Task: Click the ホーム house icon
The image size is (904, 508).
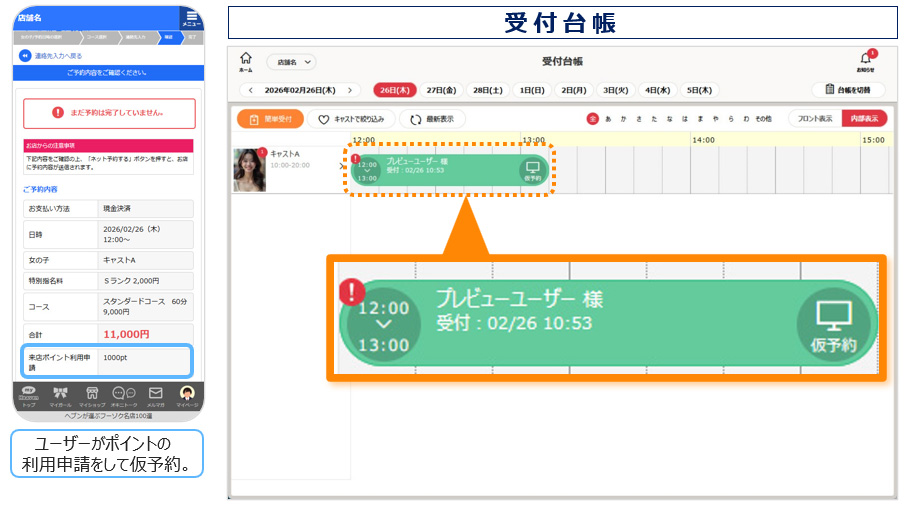Action: click(246, 61)
